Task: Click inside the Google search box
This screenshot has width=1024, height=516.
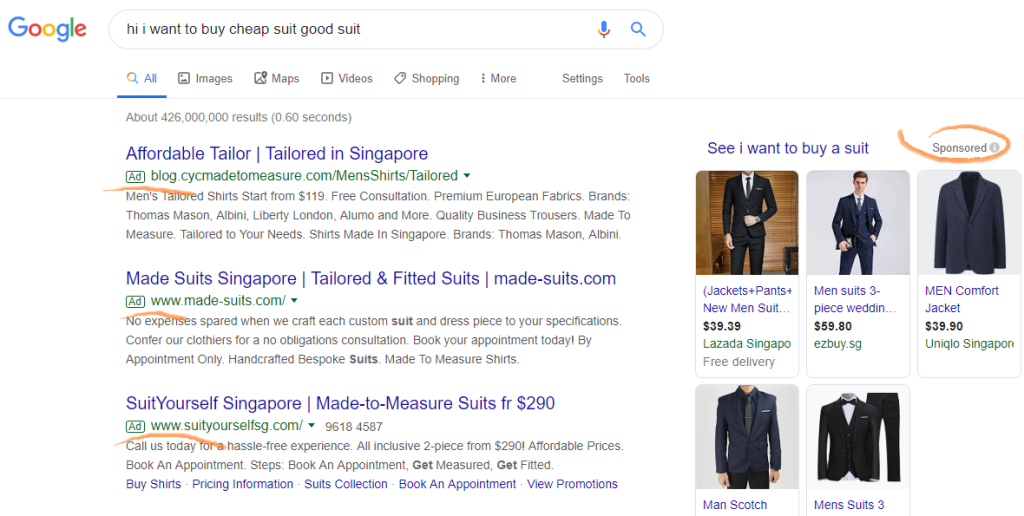Action: pos(350,29)
